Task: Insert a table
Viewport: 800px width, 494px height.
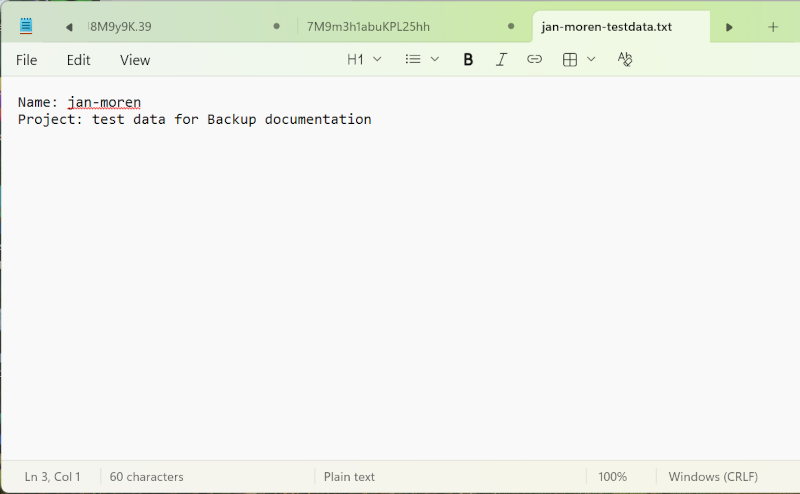Action: [570, 60]
